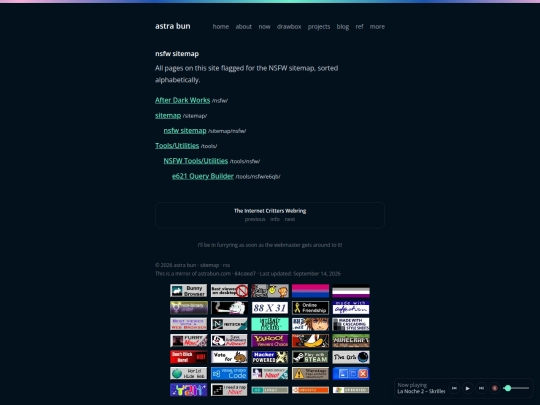Open the colorful YAH badge
This screenshot has width=540, height=405.
[x=188, y=390]
